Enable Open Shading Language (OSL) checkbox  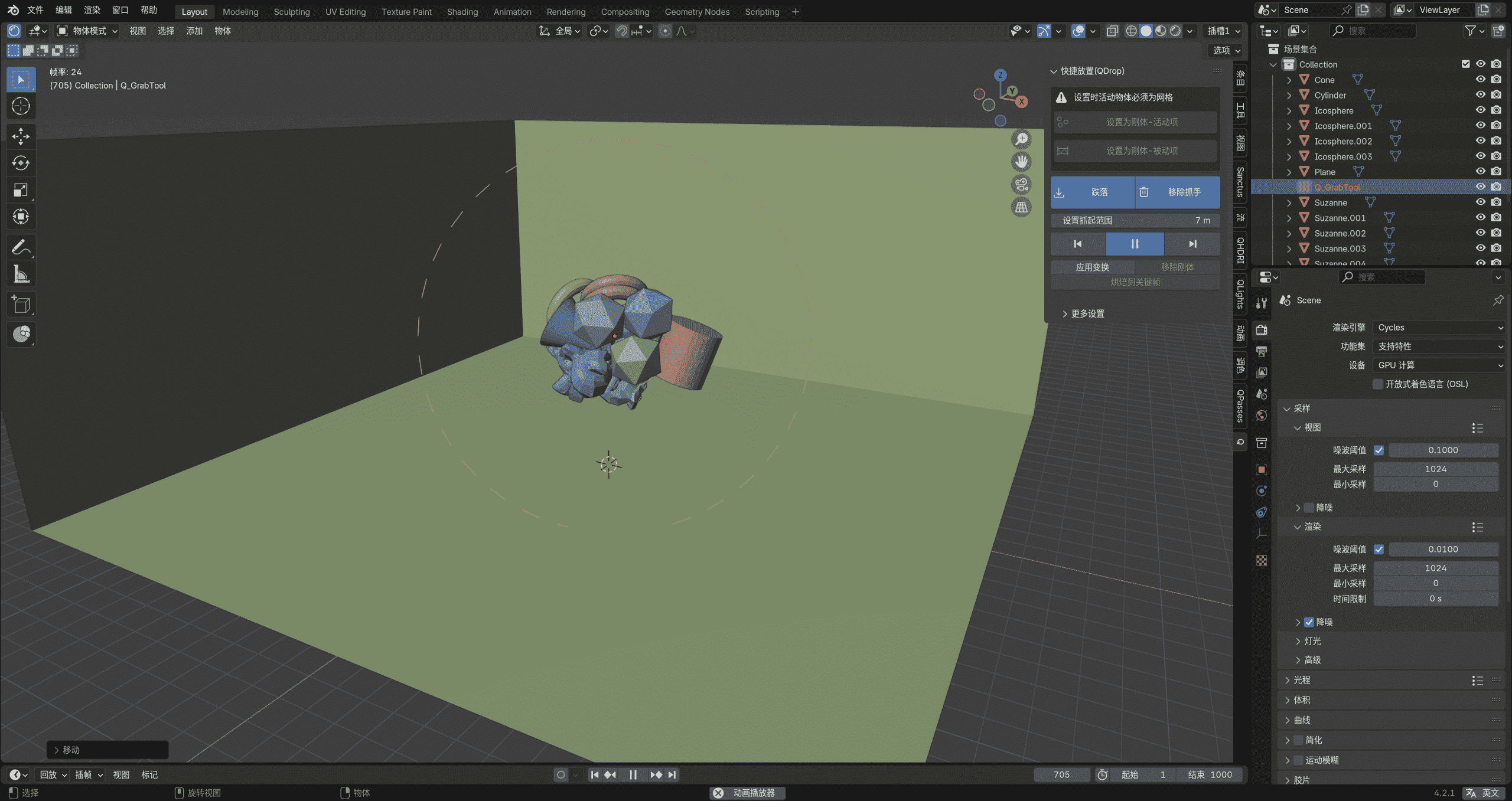(x=1378, y=384)
